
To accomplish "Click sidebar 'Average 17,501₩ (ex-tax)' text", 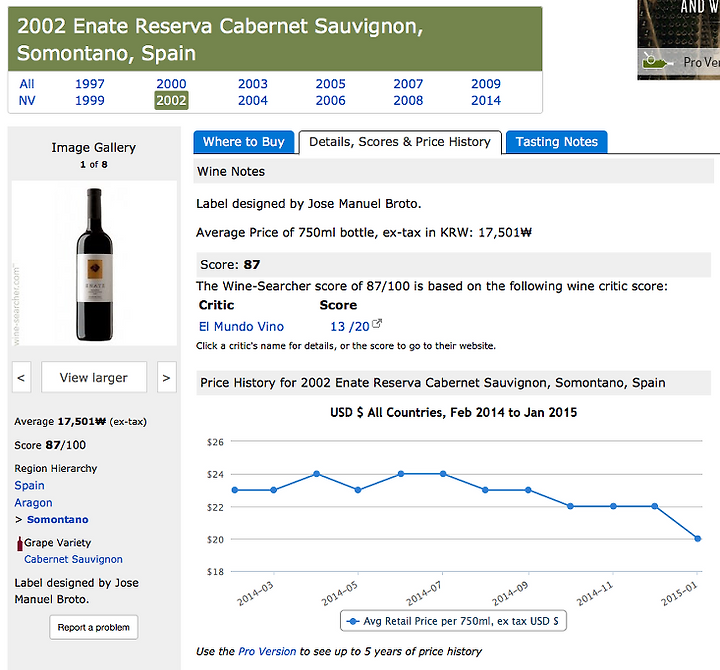I will pyautogui.click(x=80, y=422).
